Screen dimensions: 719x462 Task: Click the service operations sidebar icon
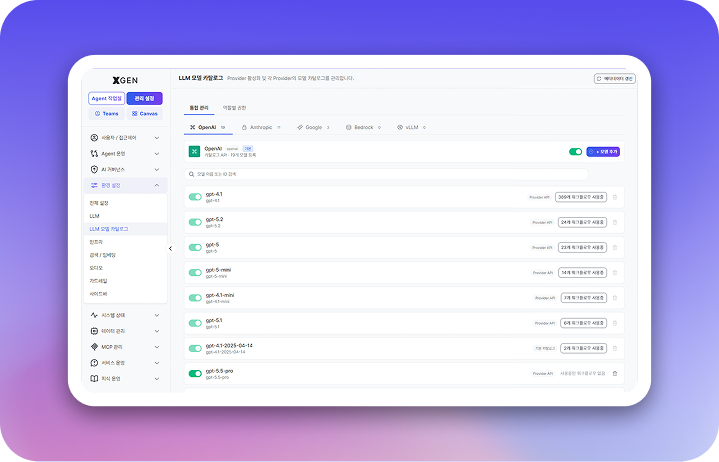click(94, 363)
